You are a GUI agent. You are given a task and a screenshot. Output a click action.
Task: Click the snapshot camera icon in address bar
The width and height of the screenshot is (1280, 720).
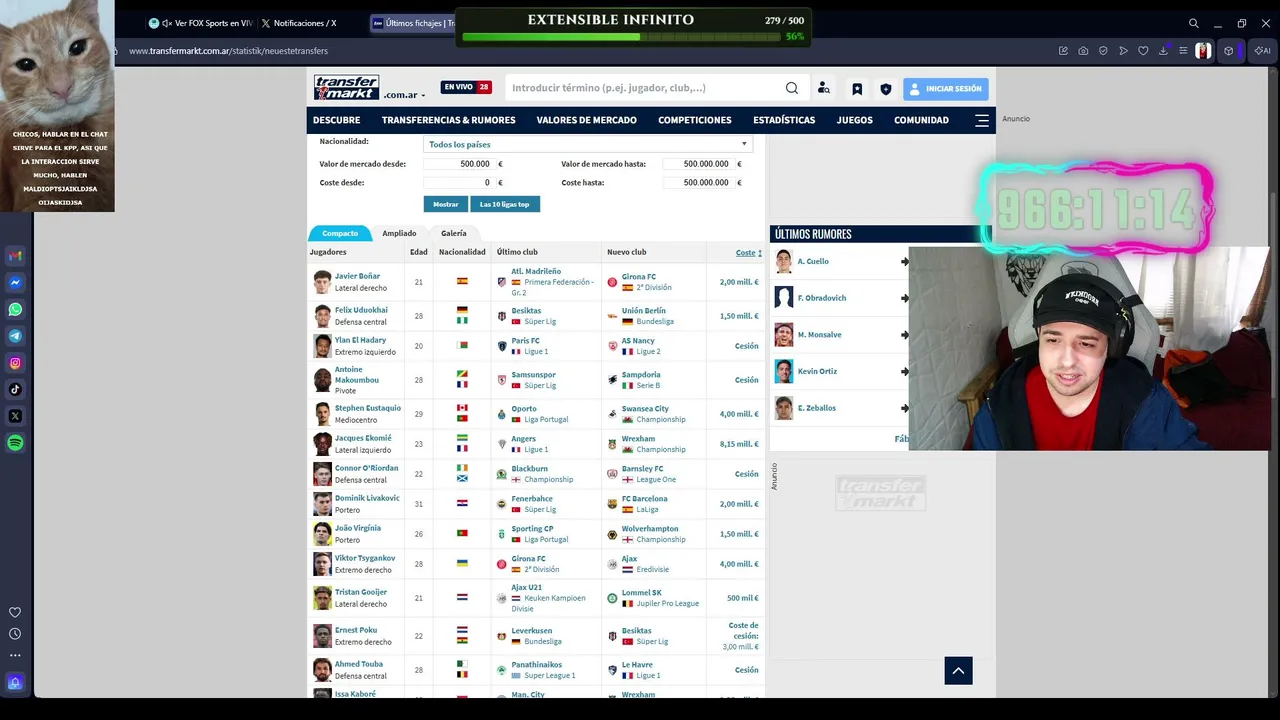(x=1083, y=51)
